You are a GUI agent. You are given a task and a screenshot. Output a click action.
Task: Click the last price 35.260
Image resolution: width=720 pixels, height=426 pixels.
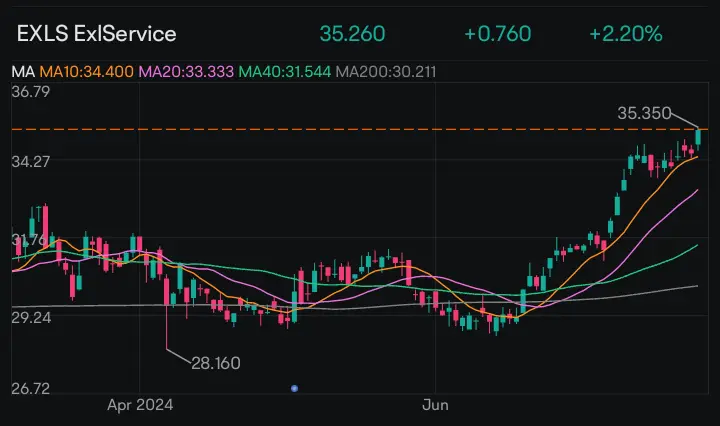pos(352,34)
